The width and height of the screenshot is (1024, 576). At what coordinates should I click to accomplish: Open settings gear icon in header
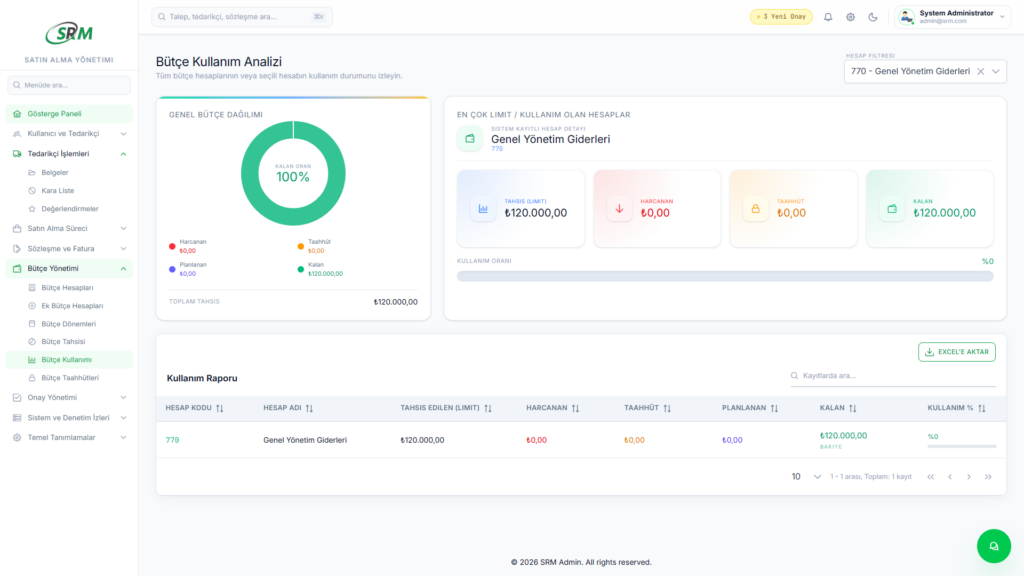[x=851, y=17]
